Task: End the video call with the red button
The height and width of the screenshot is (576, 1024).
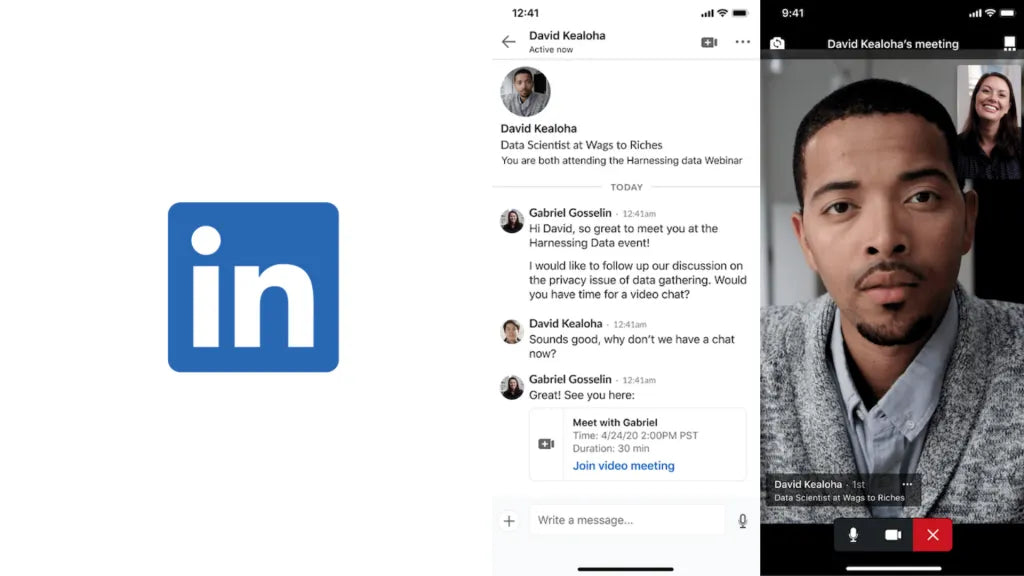Action: click(x=932, y=535)
